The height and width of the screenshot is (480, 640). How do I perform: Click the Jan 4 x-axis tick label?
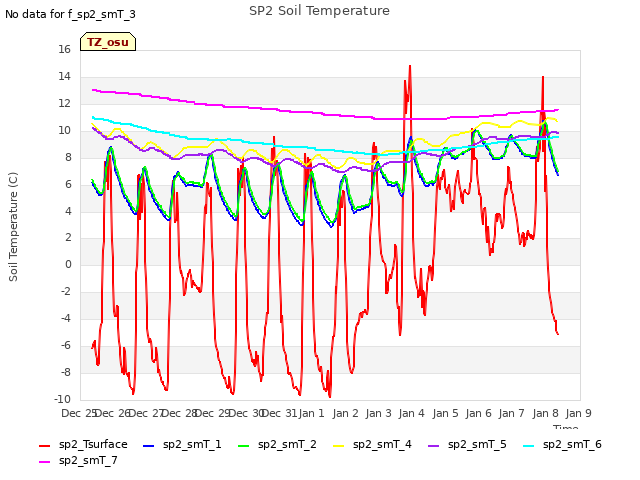tap(411, 413)
